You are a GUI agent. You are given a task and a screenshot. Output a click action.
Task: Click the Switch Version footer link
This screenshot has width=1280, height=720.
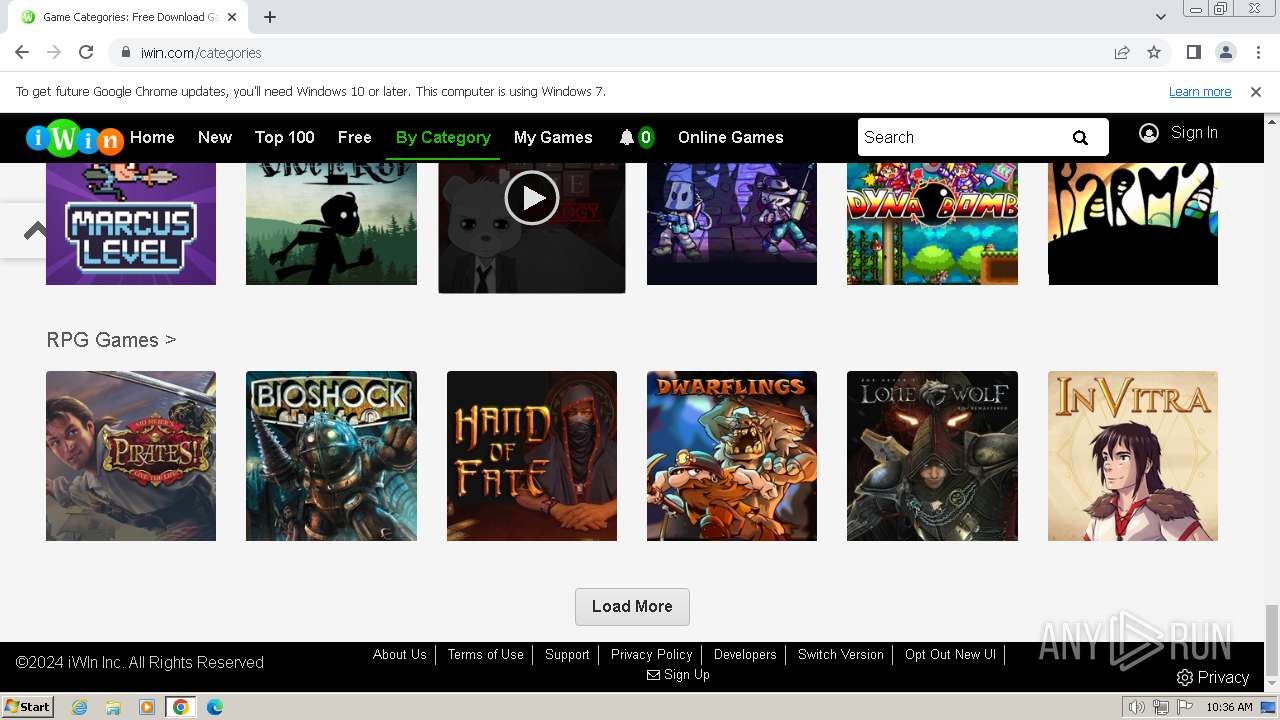coord(841,655)
